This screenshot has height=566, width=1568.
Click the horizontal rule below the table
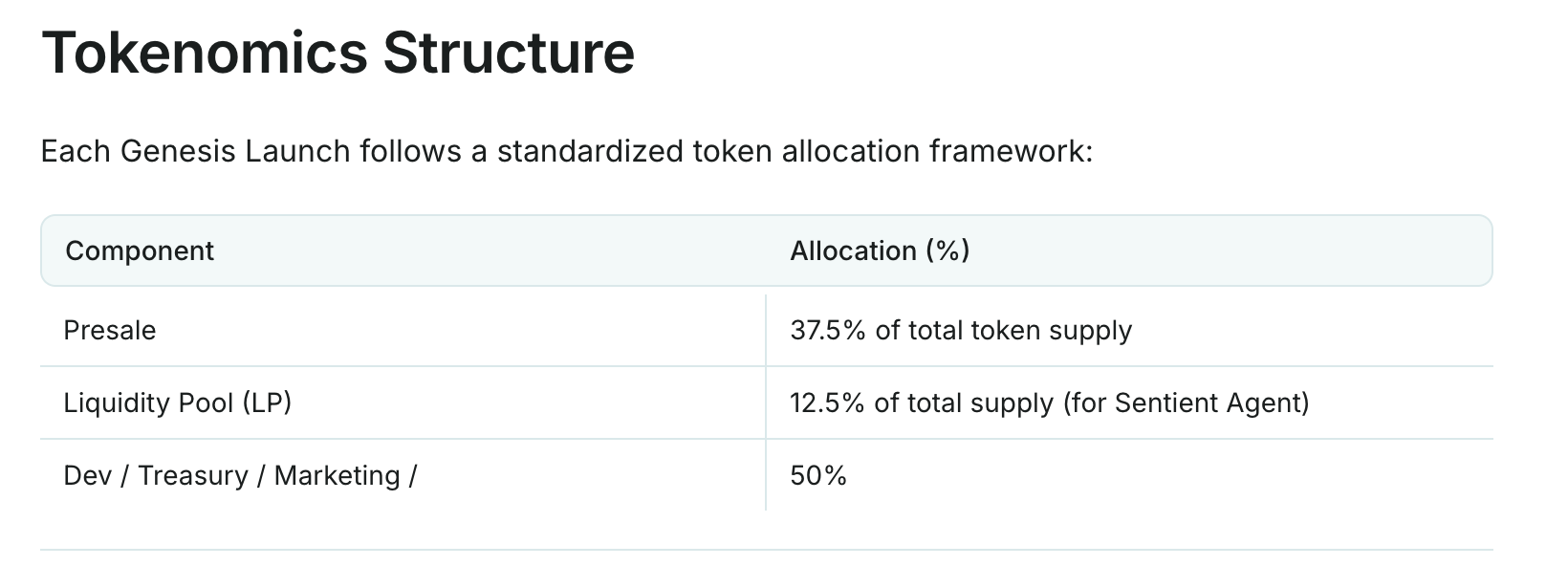coord(766,549)
